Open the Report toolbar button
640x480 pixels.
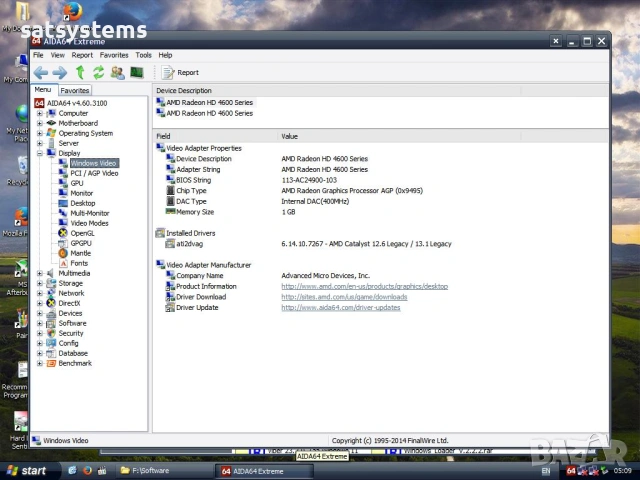pos(180,73)
